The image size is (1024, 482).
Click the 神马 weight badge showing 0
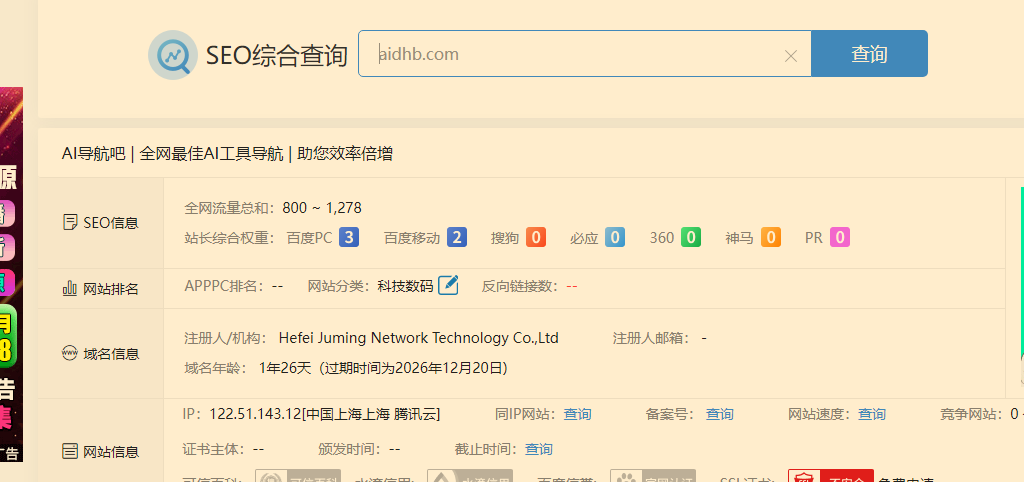tap(771, 237)
